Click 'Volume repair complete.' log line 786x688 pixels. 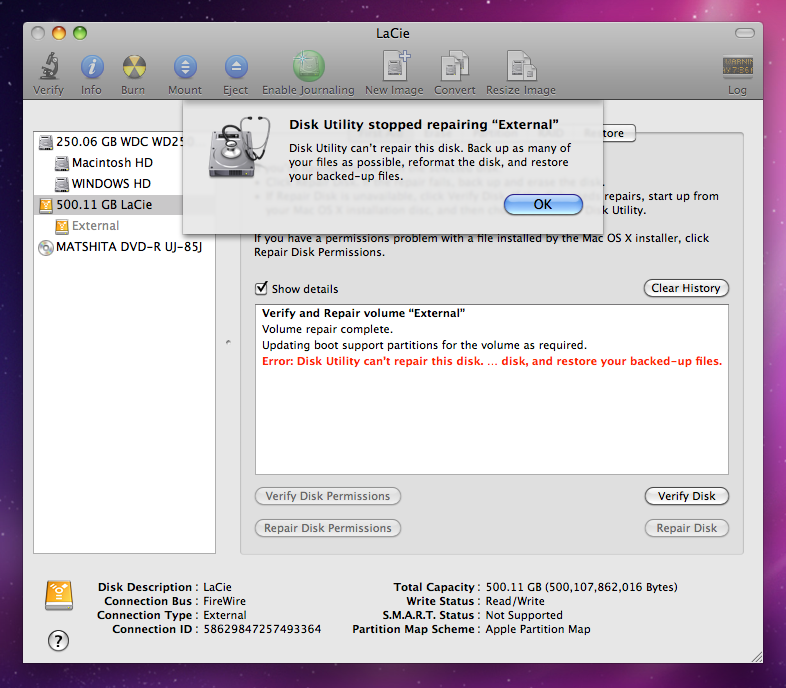point(327,329)
